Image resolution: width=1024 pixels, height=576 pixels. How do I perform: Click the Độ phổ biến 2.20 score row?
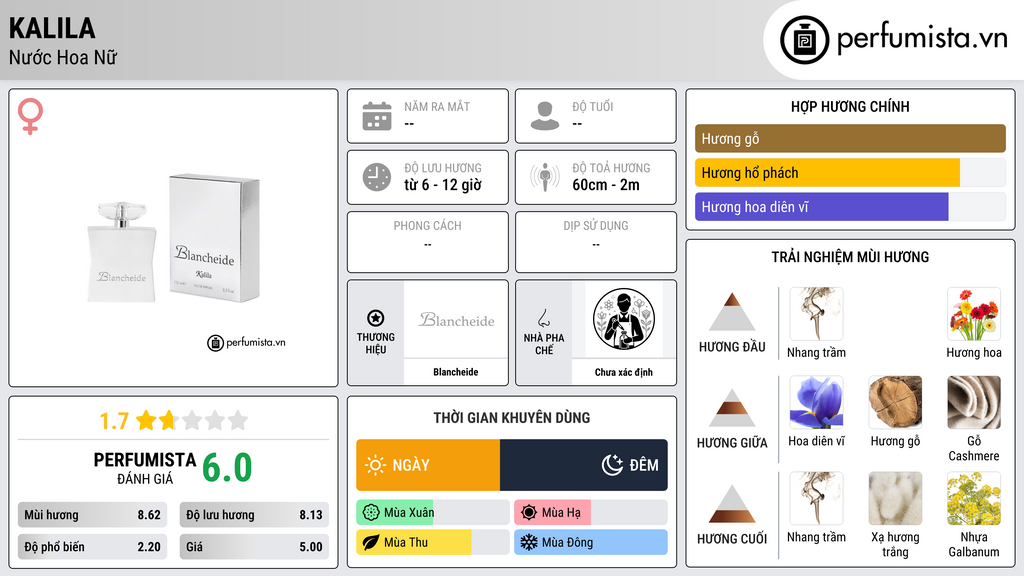93,547
